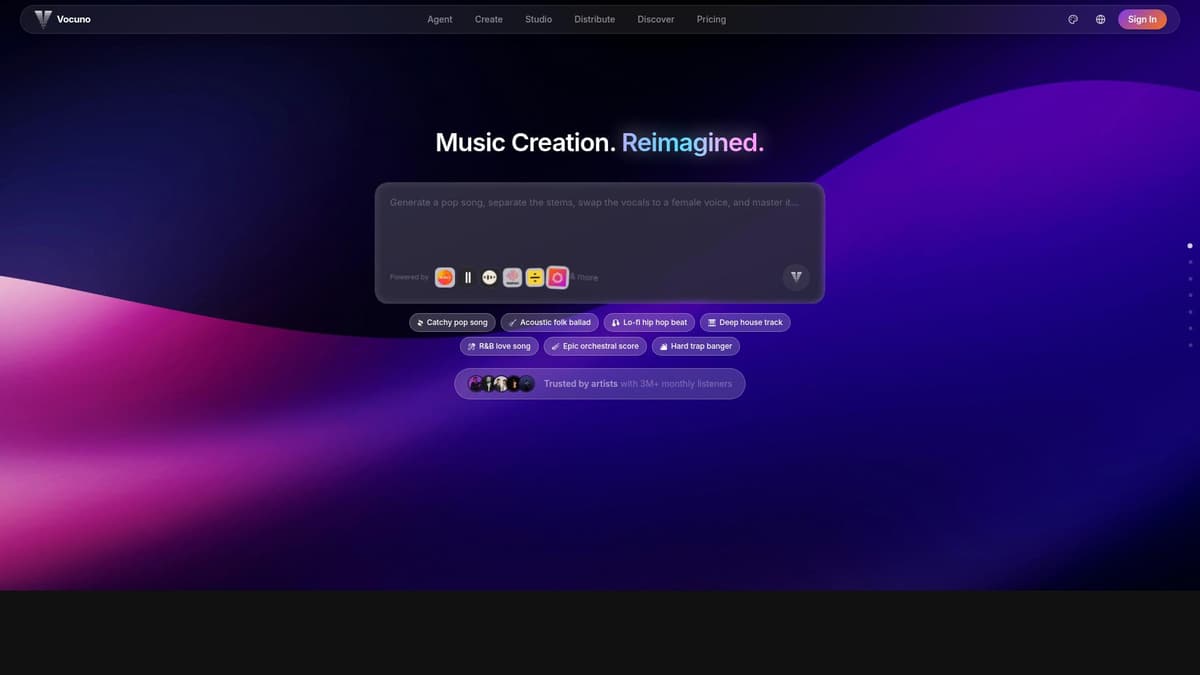Open the theme palette icon
Image resolution: width=1200 pixels, height=675 pixels.
point(1073,19)
